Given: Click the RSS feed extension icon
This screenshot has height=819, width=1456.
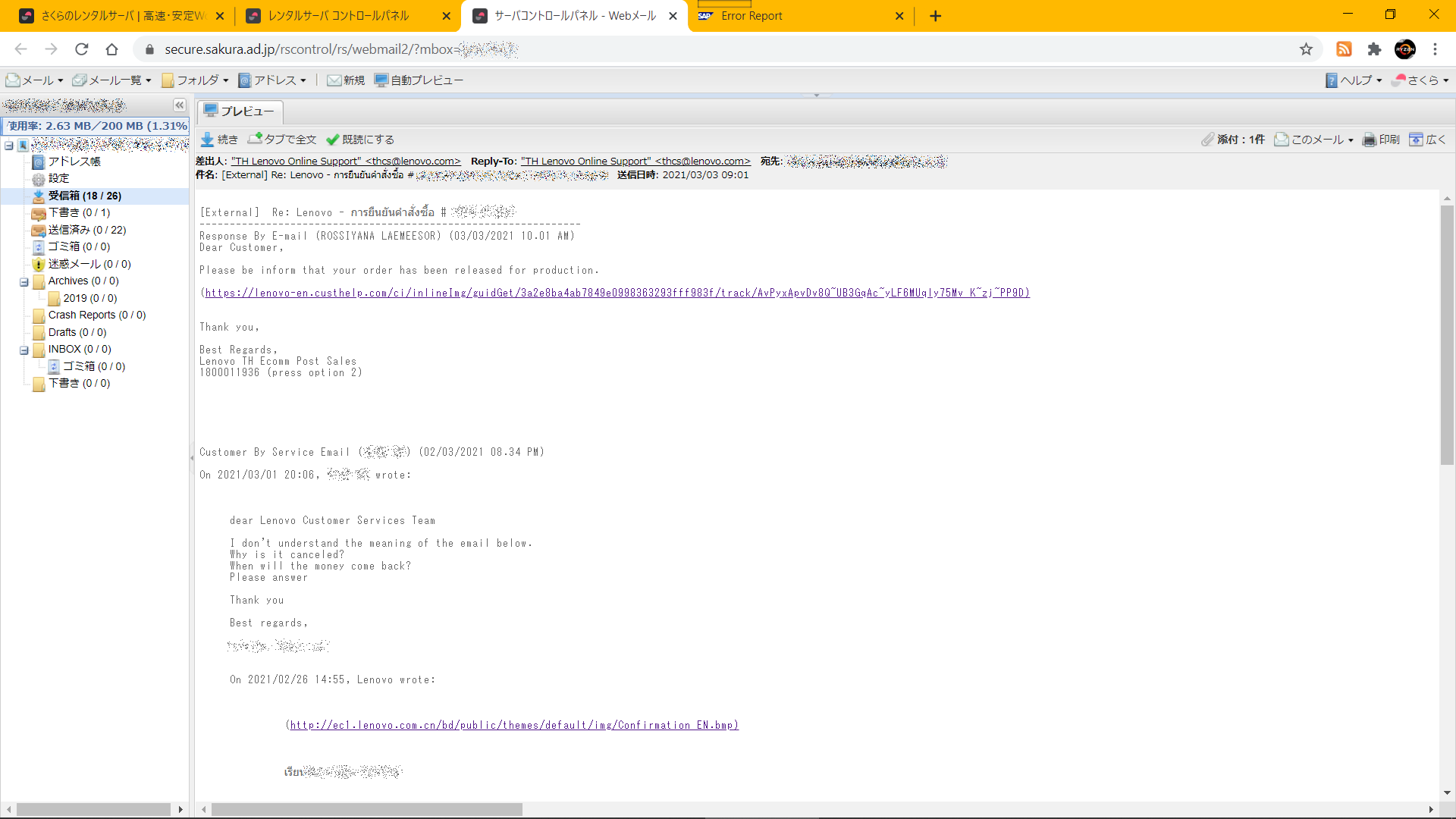Looking at the screenshot, I should [x=1344, y=49].
